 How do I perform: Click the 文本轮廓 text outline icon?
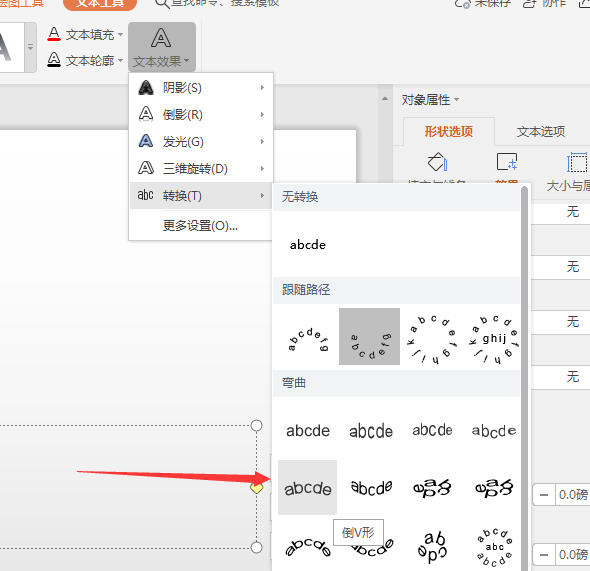54,60
